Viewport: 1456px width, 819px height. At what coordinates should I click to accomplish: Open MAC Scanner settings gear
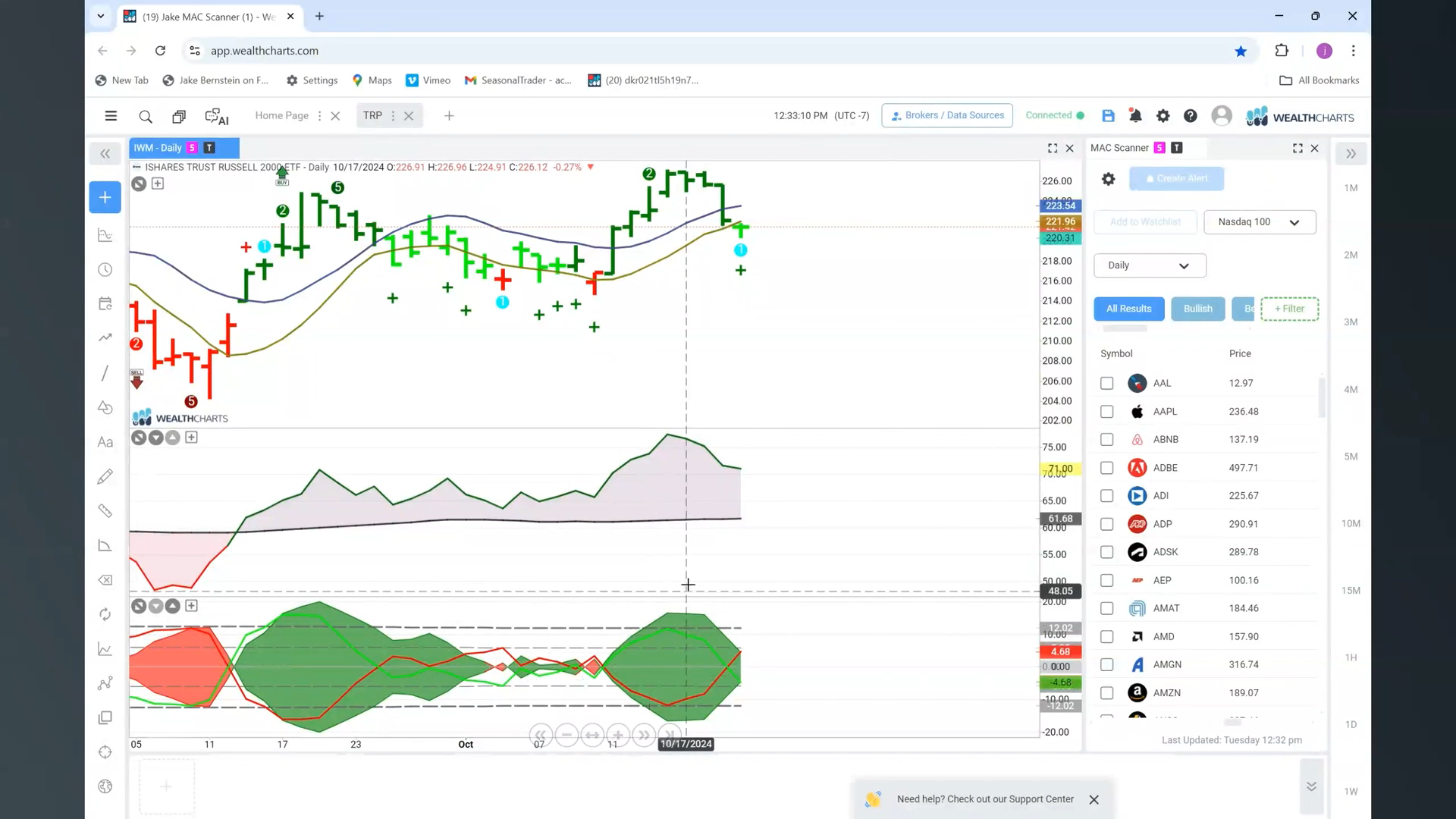point(1108,179)
